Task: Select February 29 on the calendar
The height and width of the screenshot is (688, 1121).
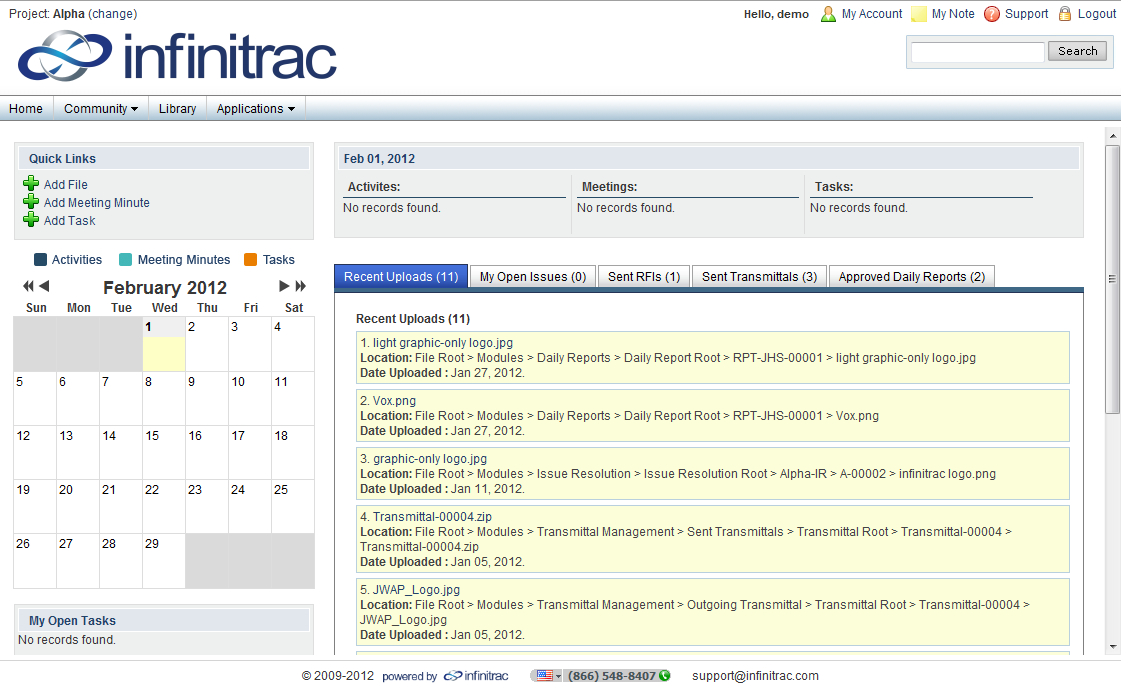Action: tap(164, 560)
